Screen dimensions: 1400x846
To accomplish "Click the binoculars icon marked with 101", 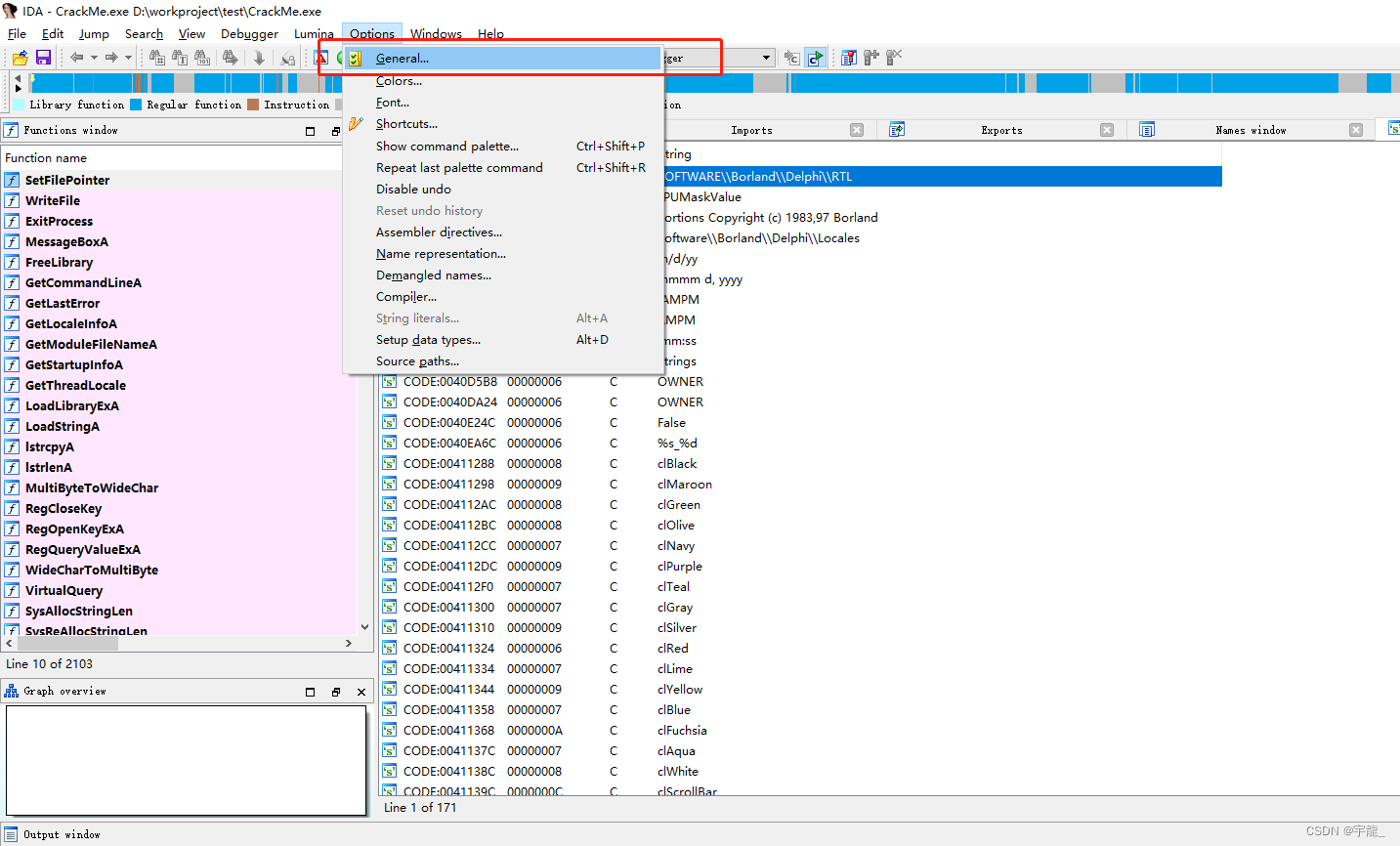I will [203, 58].
